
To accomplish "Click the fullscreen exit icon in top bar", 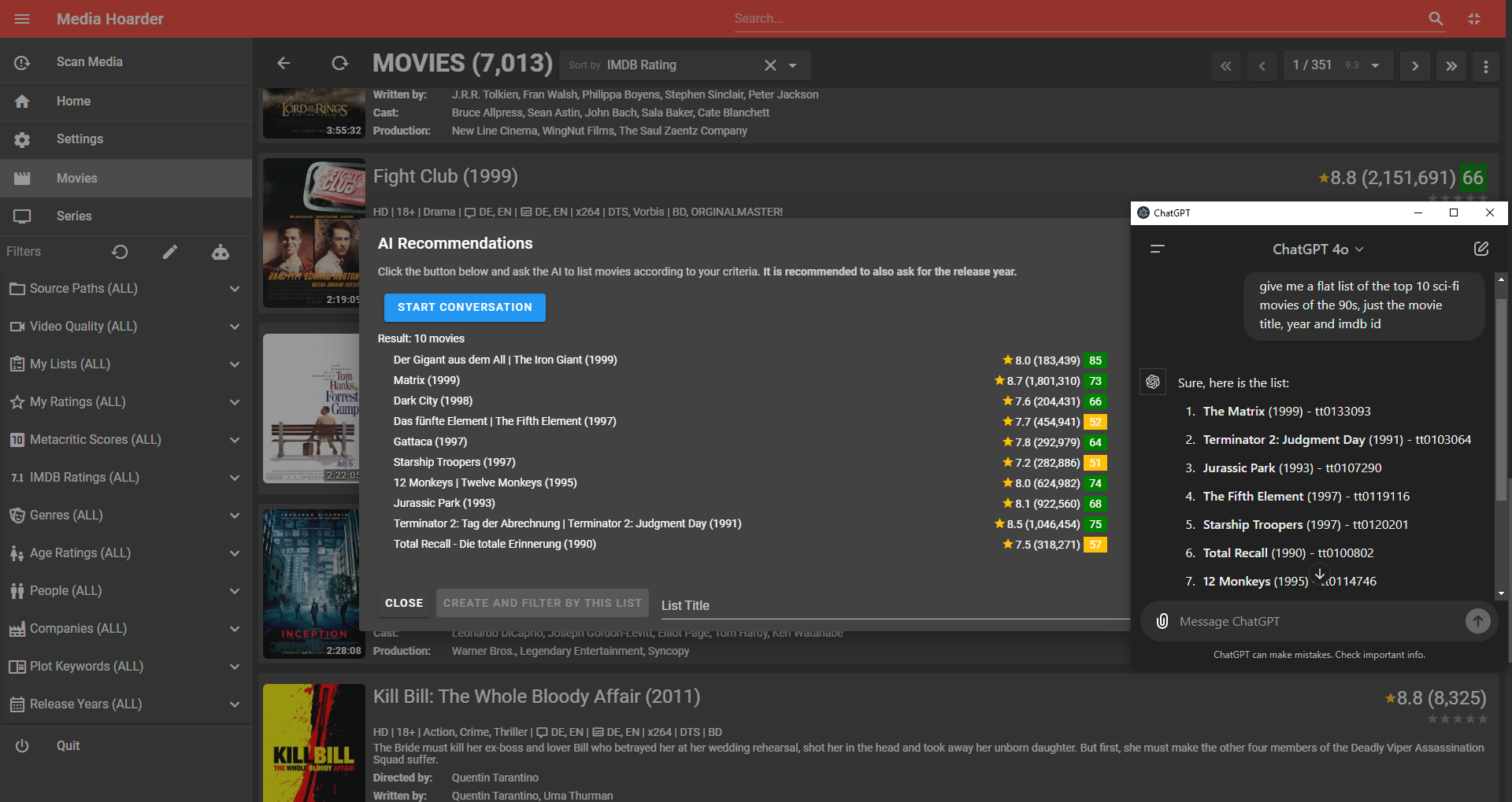I will click(1474, 19).
